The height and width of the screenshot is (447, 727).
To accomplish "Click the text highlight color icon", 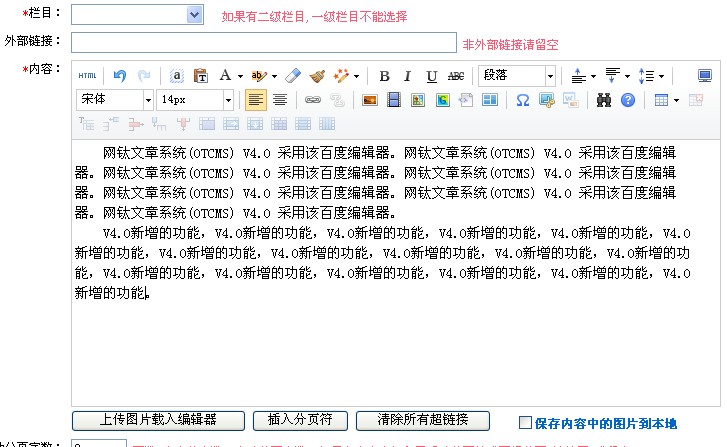I will click(x=259, y=76).
